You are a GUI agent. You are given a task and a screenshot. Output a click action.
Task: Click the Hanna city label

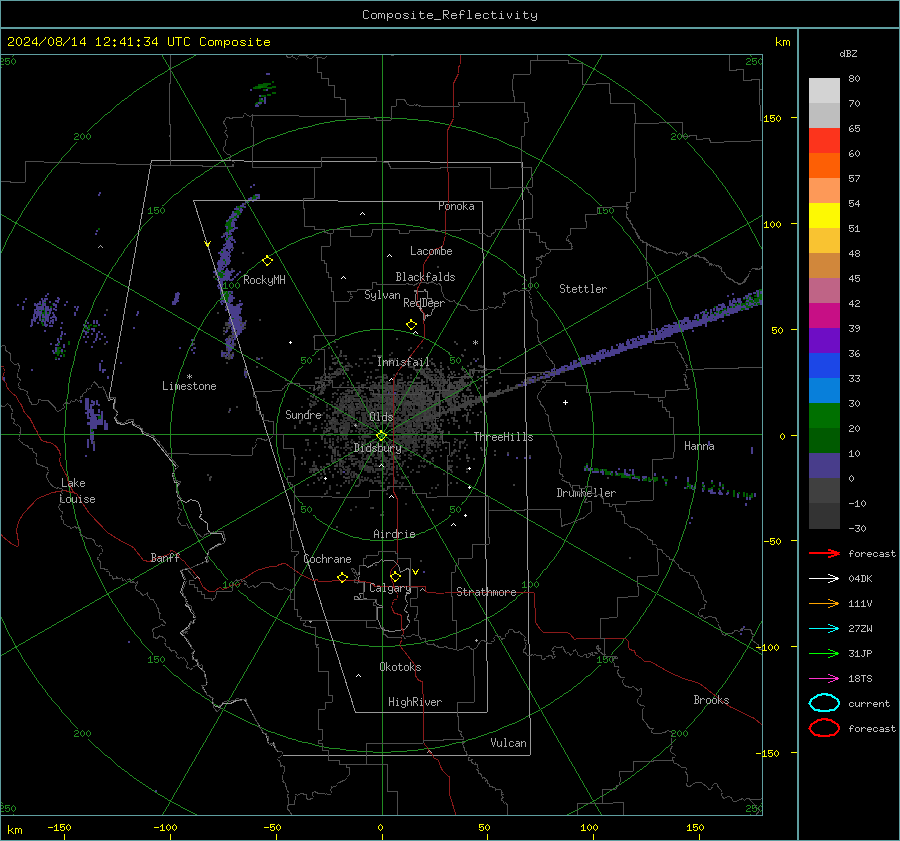pyautogui.click(x=699, y=446)
